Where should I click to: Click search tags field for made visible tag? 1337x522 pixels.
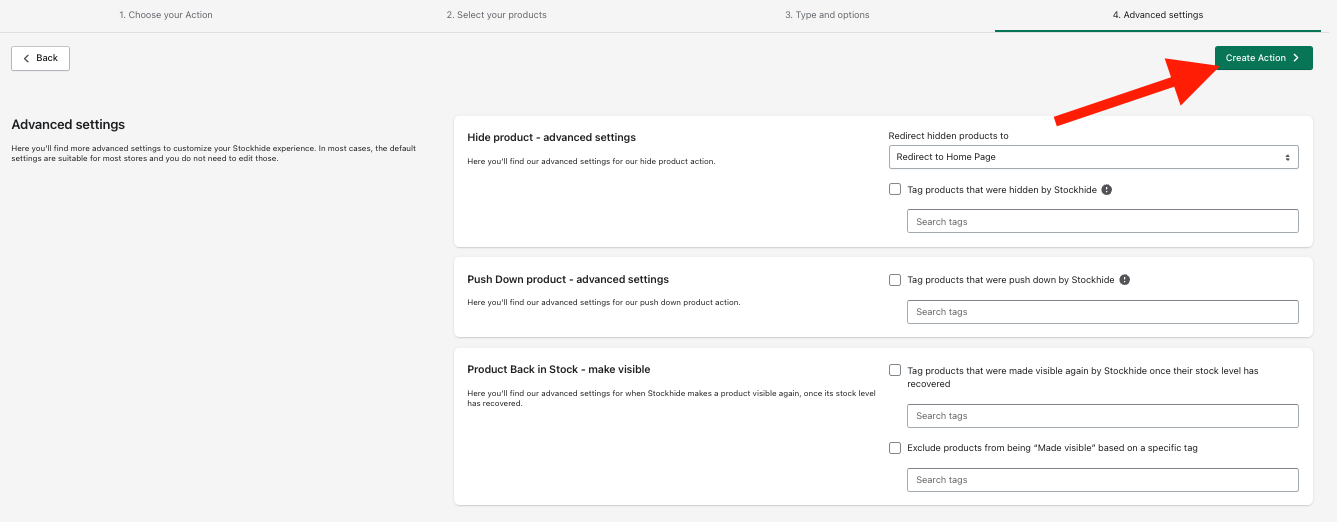click(x=1102, y=416)
